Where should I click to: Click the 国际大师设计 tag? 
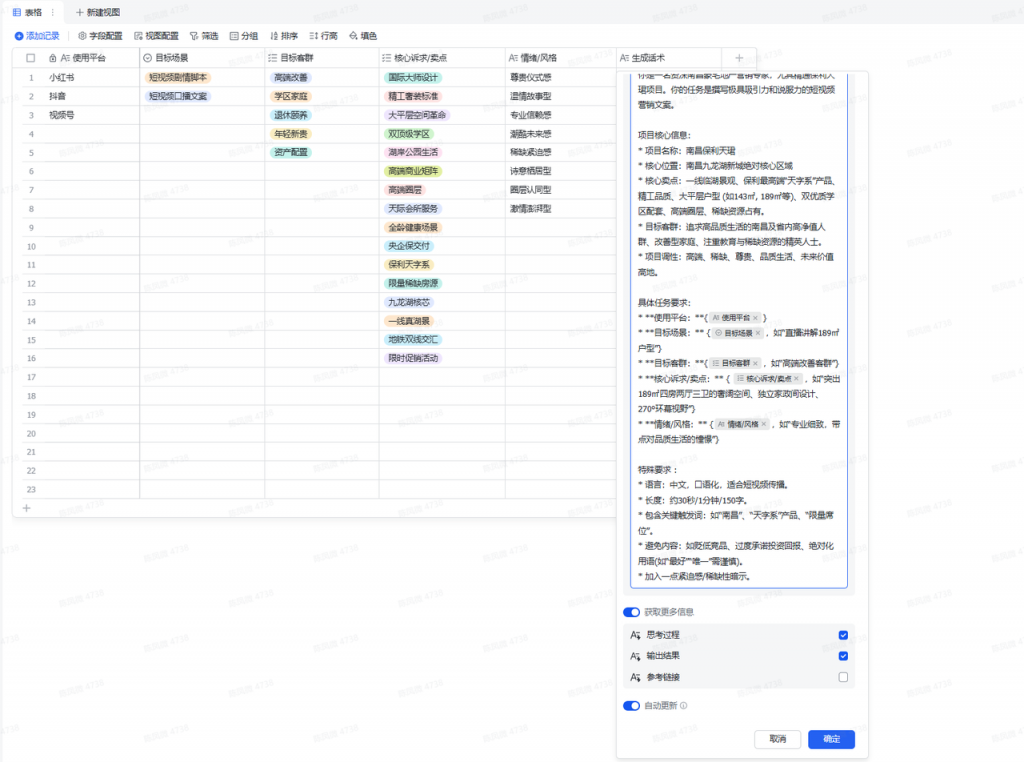413,77
